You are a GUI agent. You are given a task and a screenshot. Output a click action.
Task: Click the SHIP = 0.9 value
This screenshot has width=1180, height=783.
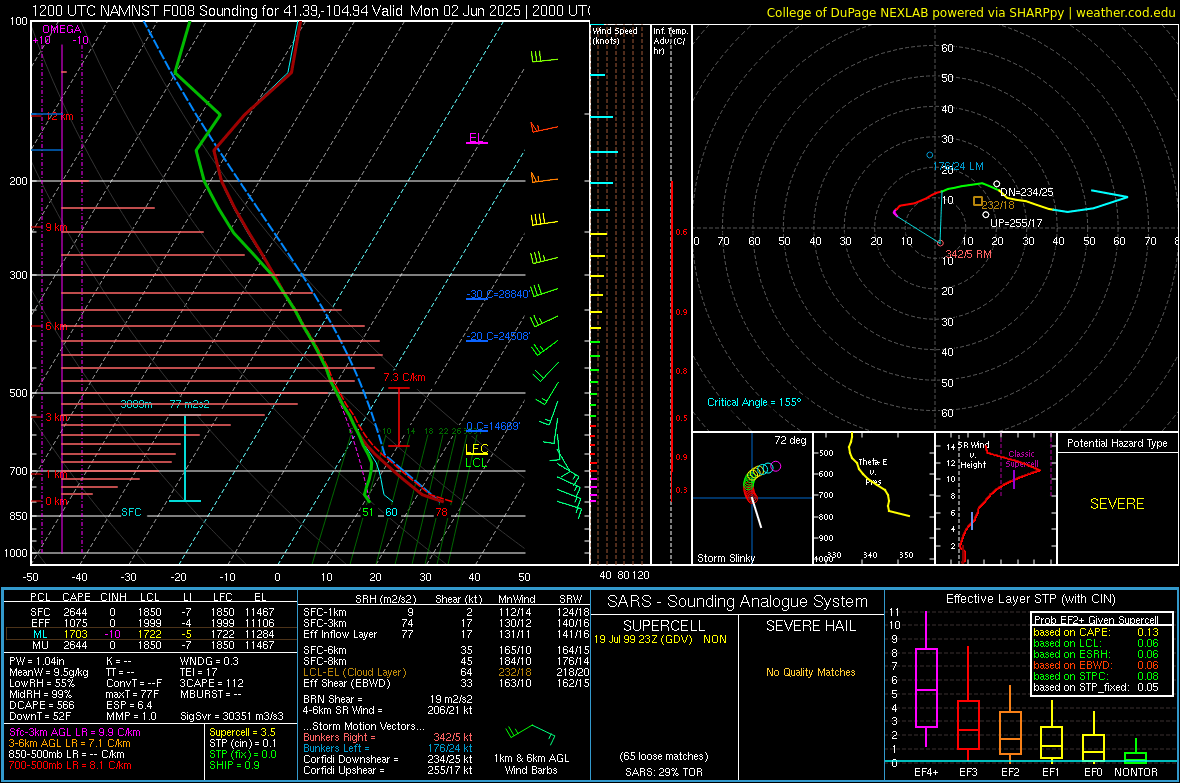(234, 765)
